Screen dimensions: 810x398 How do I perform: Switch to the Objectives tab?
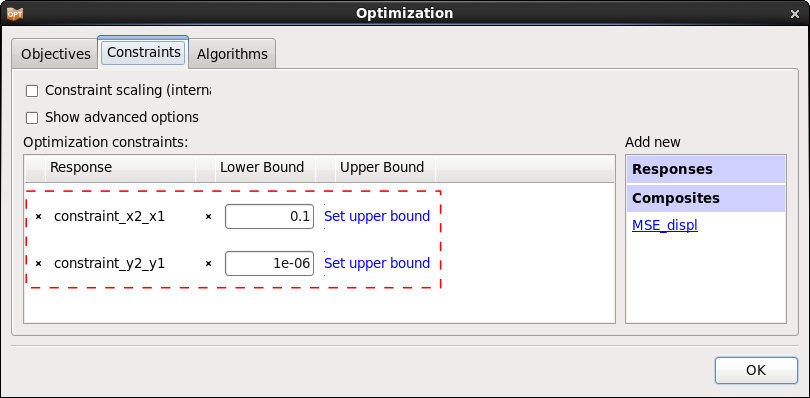point(55,54)
